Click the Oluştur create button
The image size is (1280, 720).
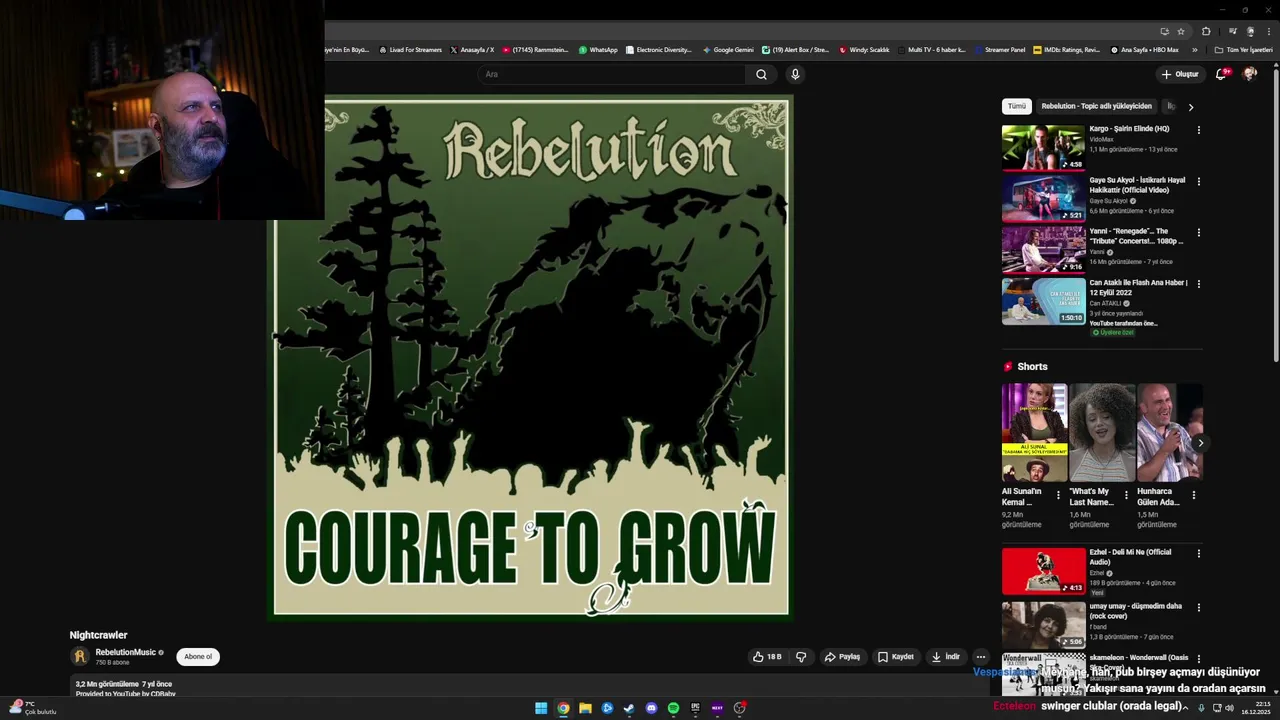(1180, 74)
